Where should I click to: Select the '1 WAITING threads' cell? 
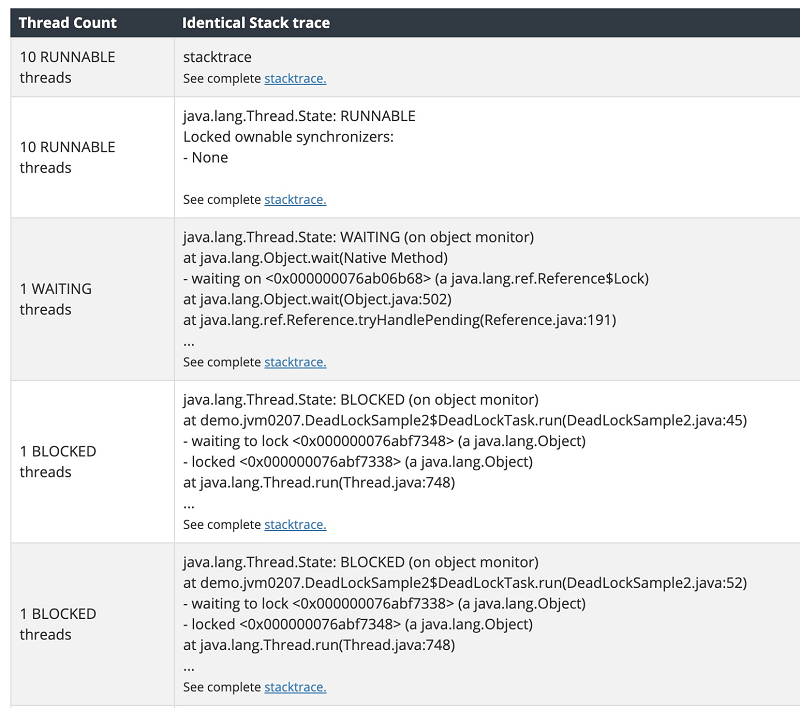(x=56, y=299)
